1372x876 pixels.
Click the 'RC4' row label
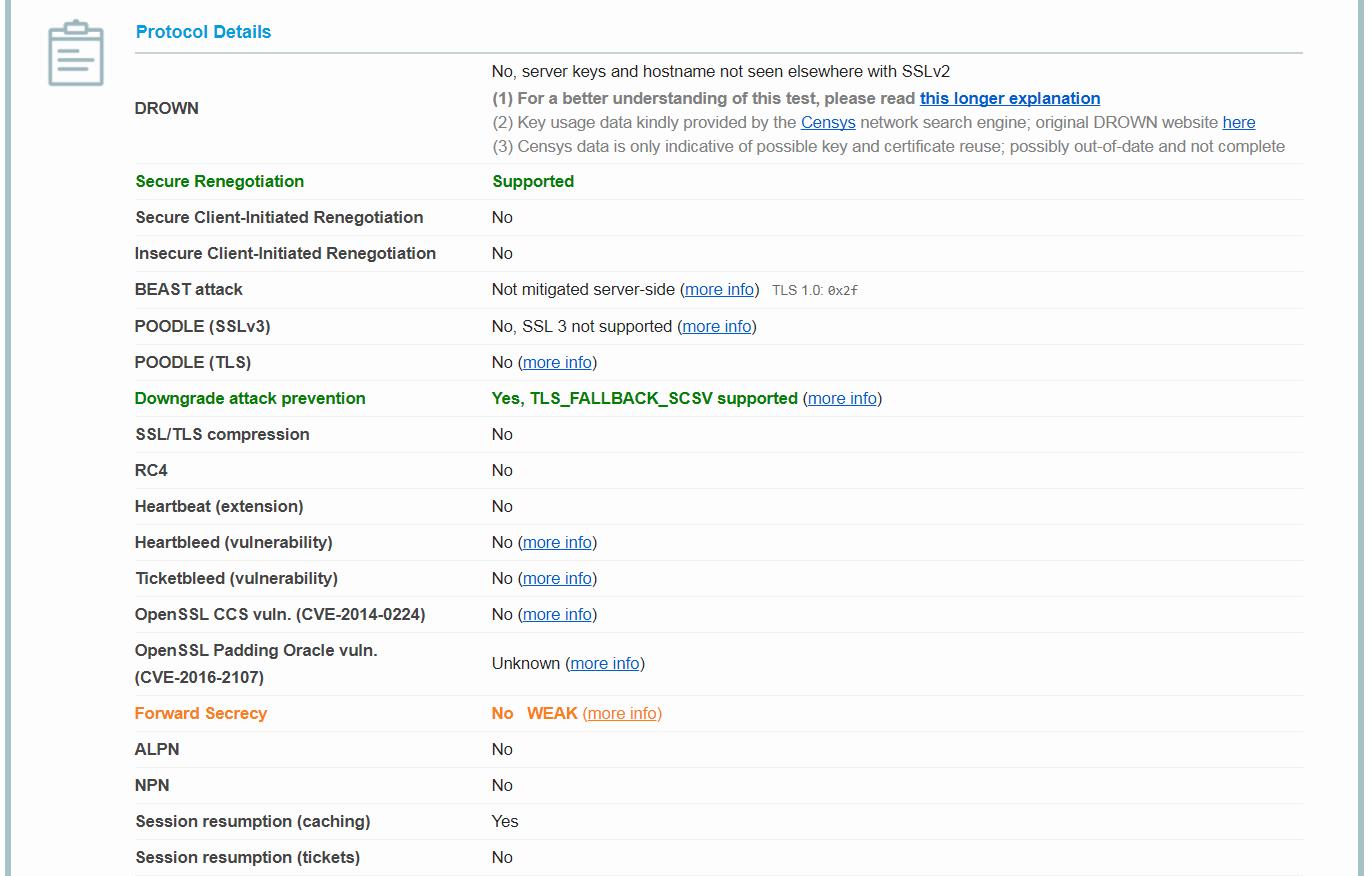coord(151,470)
